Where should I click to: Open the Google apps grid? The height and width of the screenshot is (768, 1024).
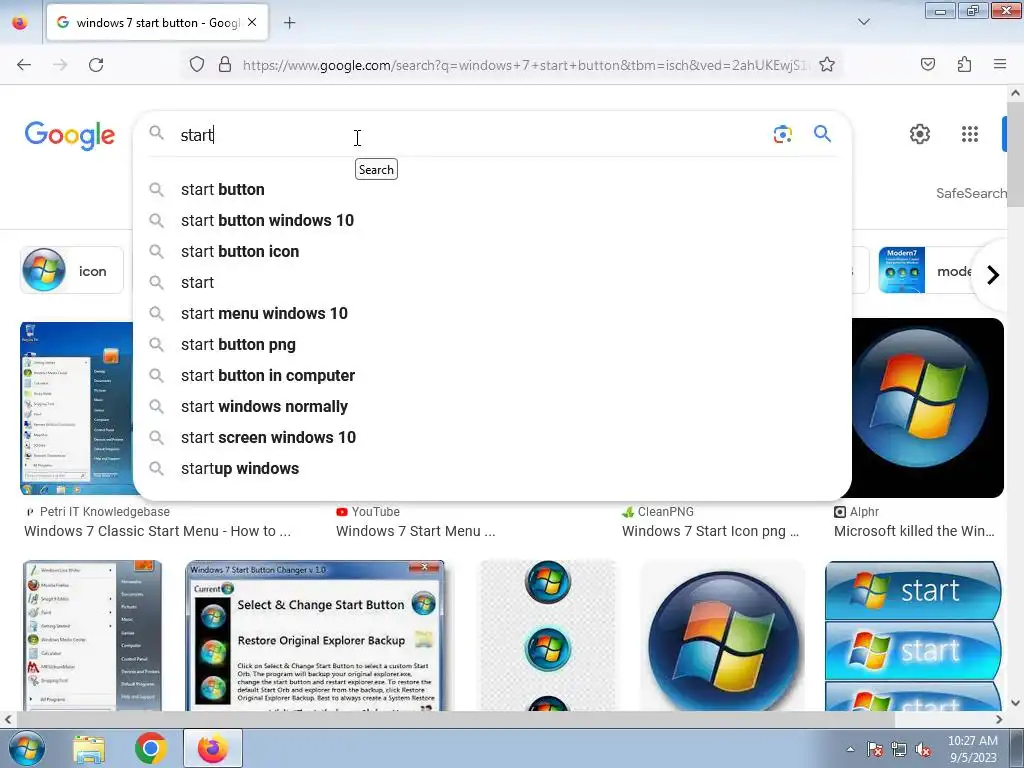[970, 134]
